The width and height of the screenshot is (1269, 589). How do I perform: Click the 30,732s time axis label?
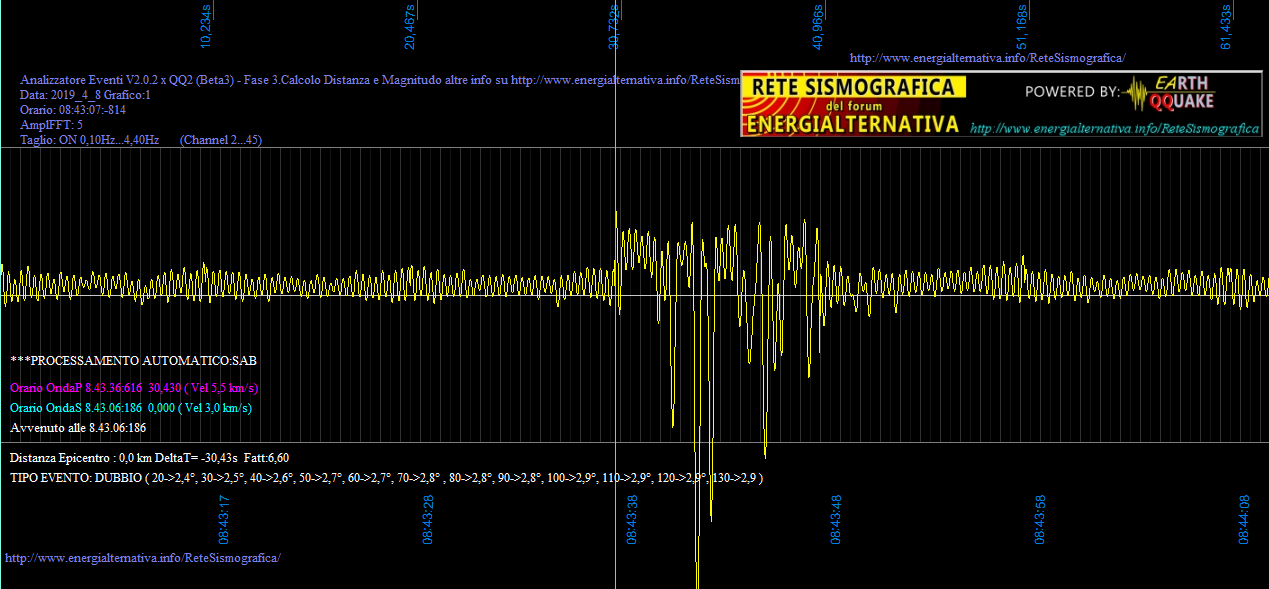click(x=614, y=27)
